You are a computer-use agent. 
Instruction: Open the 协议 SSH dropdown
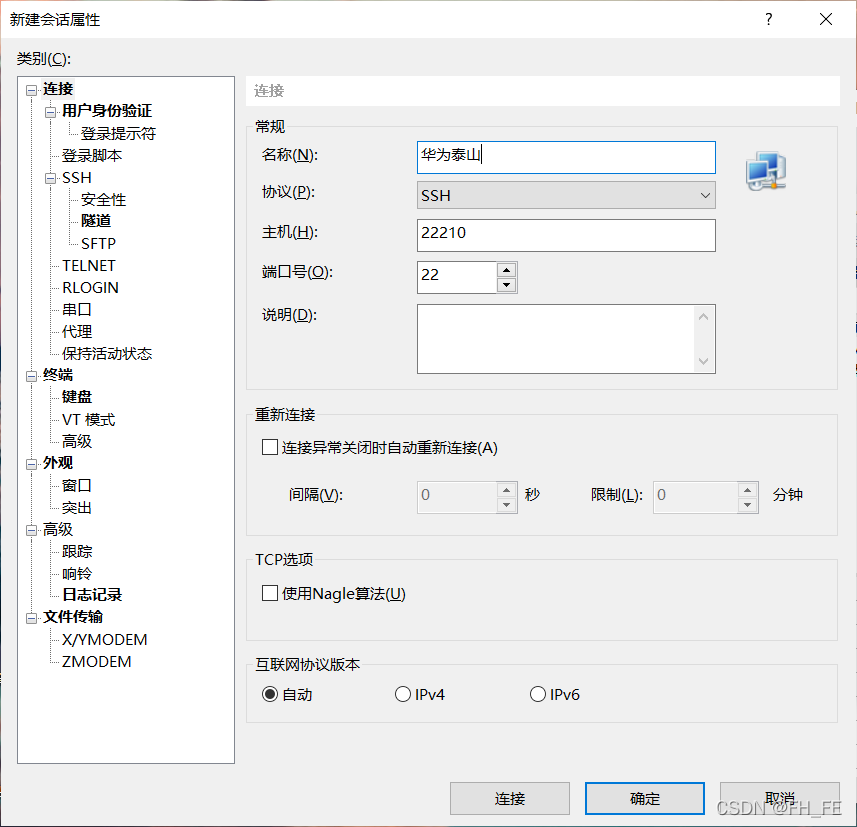pyautogui.click(x=566, y=195)
